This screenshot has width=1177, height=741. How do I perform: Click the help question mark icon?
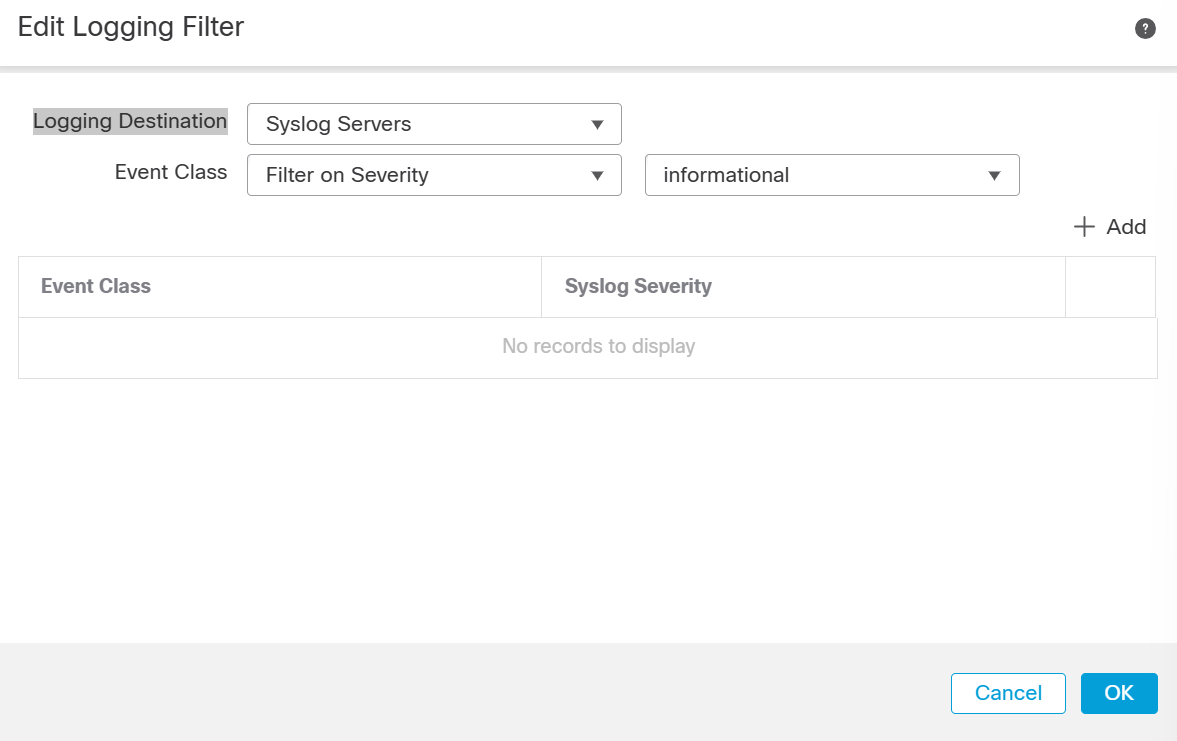[1145, 28]
